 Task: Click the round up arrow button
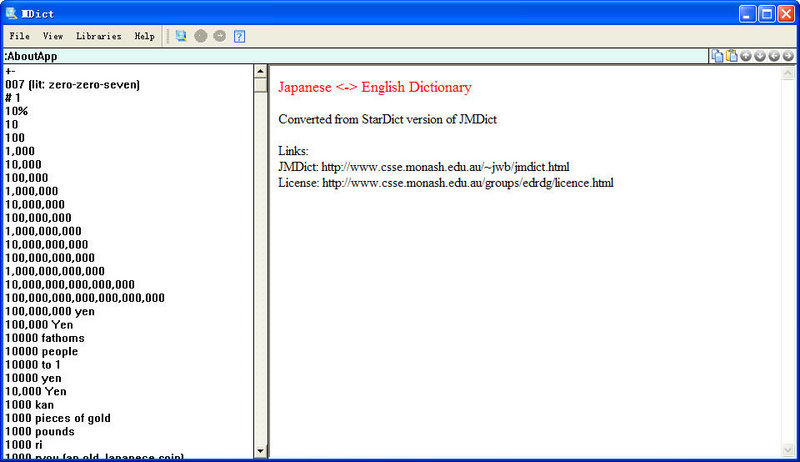point(746,56)
